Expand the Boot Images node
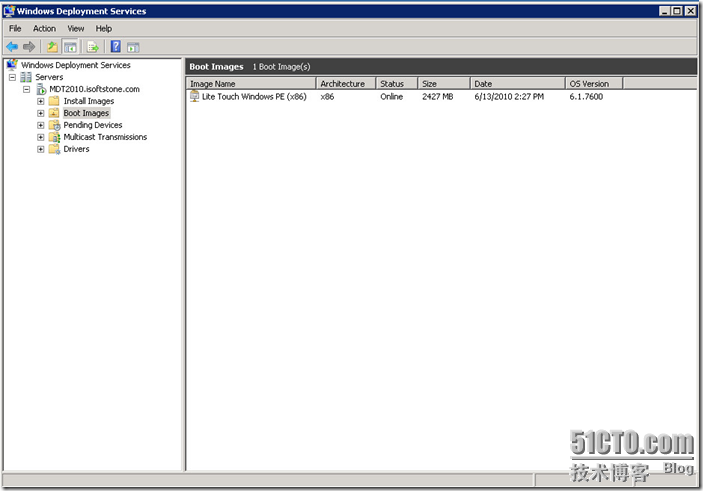The width and height of the screenshot is (703, 491). (40, 113)
